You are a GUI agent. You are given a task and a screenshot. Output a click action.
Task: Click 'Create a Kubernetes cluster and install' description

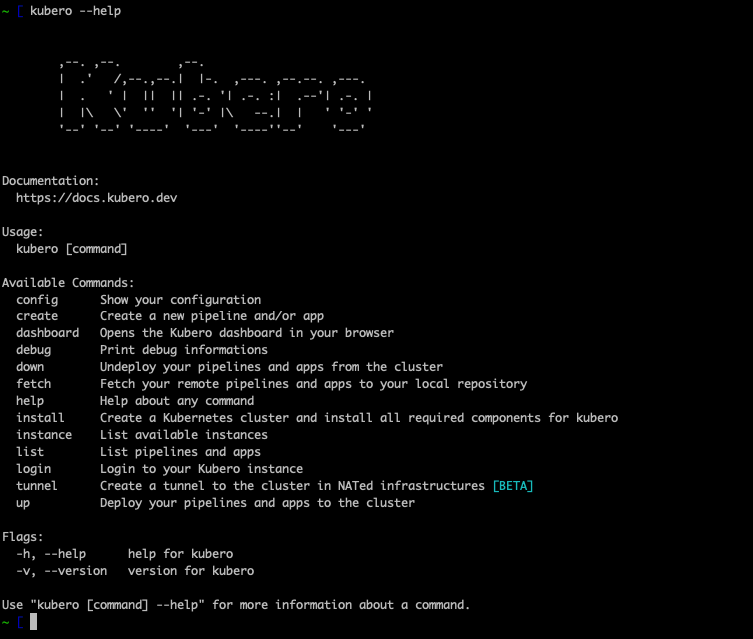359,418
